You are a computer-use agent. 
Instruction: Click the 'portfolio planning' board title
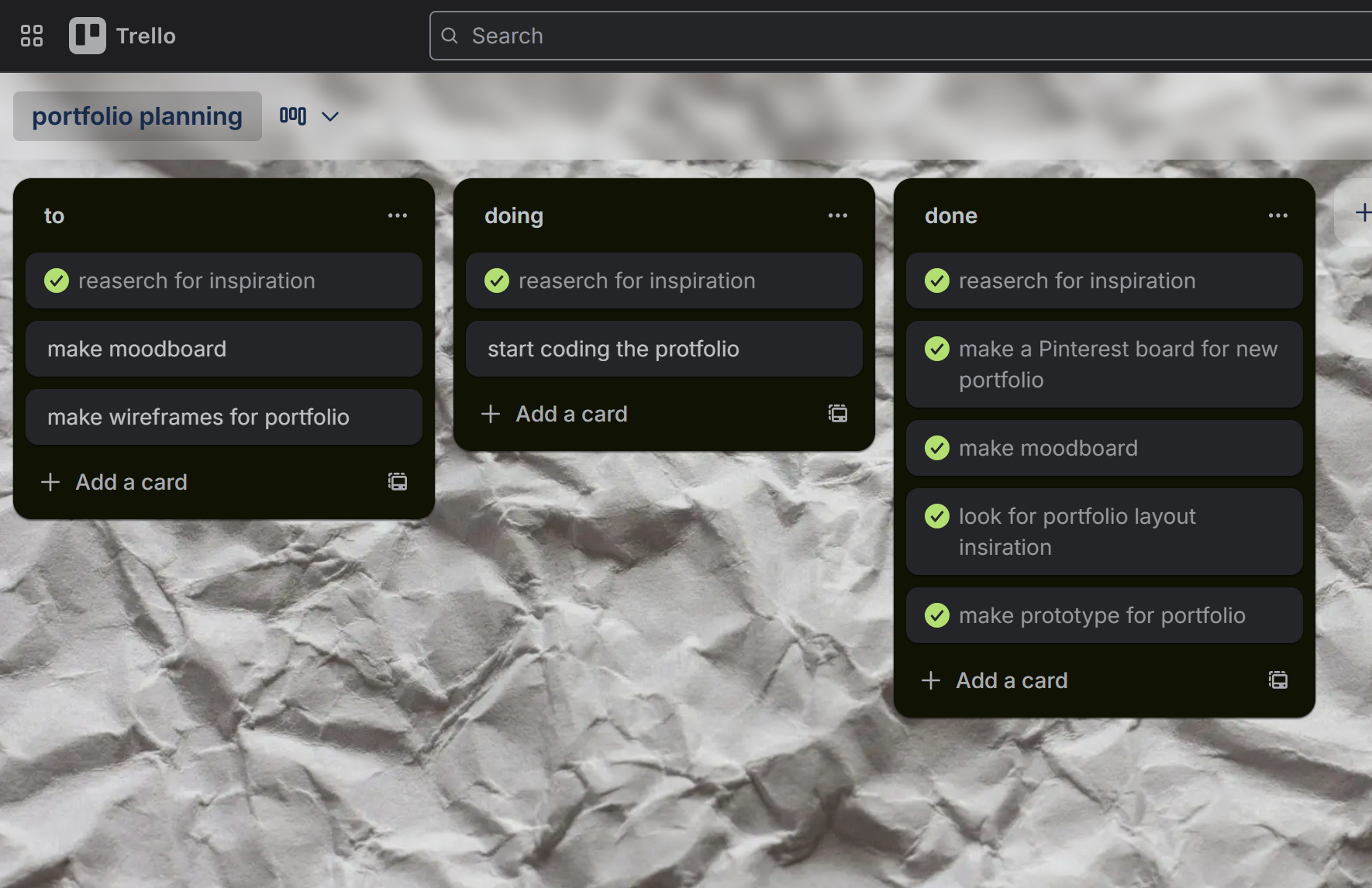point(137,116)
